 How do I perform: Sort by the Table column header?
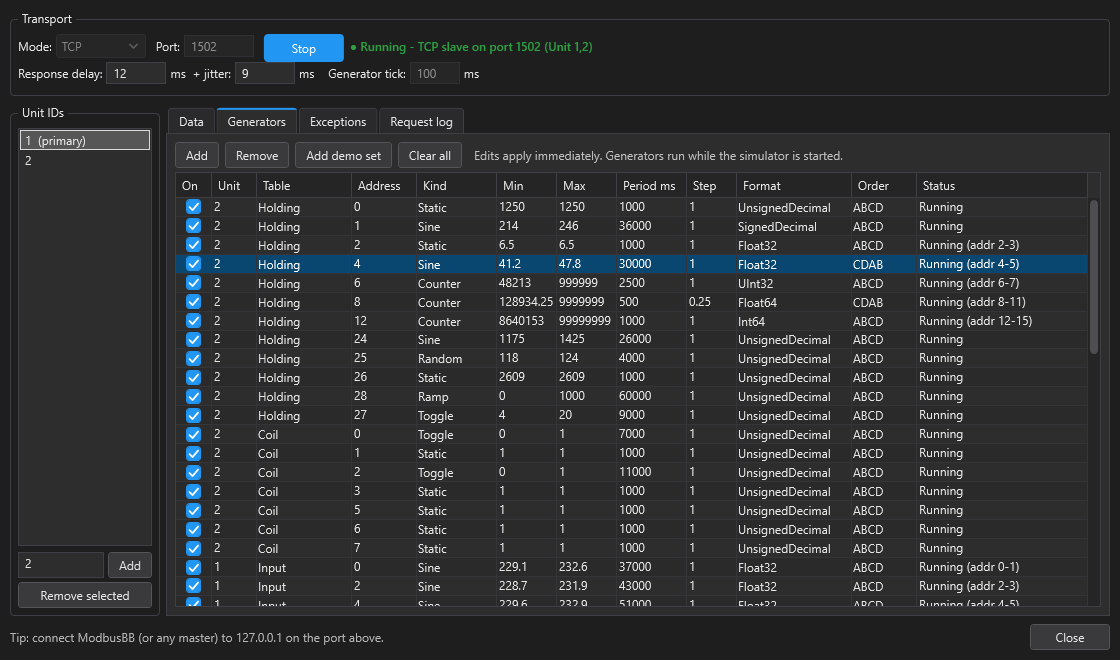coord(304,186)
